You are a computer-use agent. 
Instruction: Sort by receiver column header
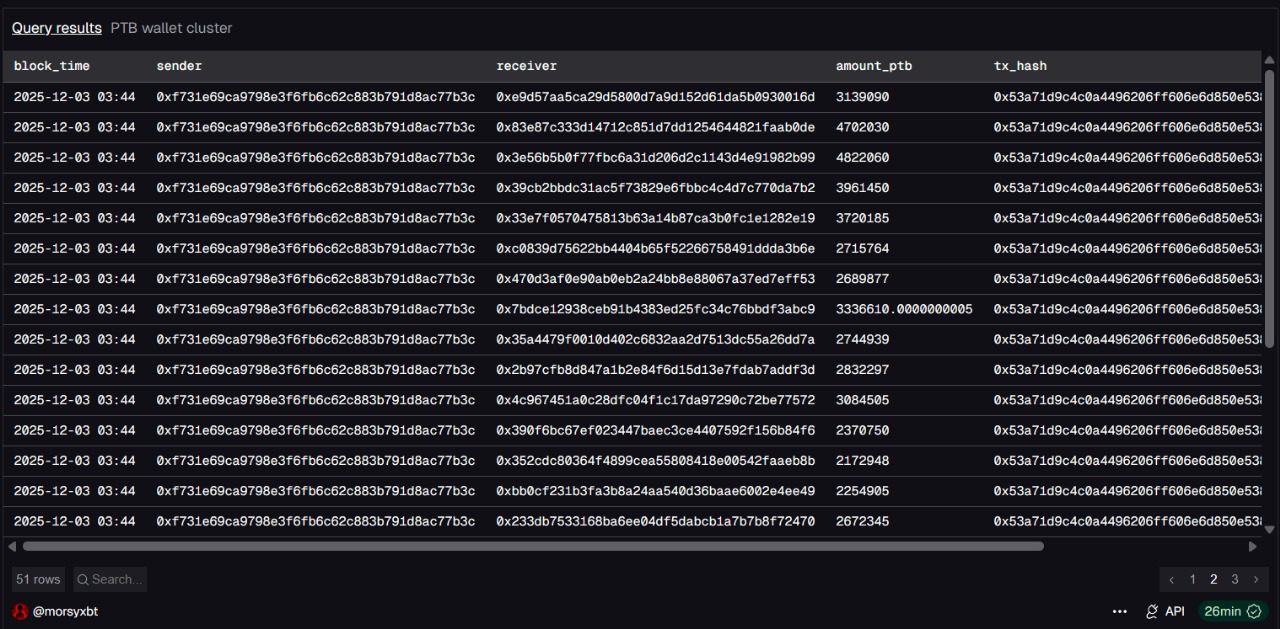[527, 66]
